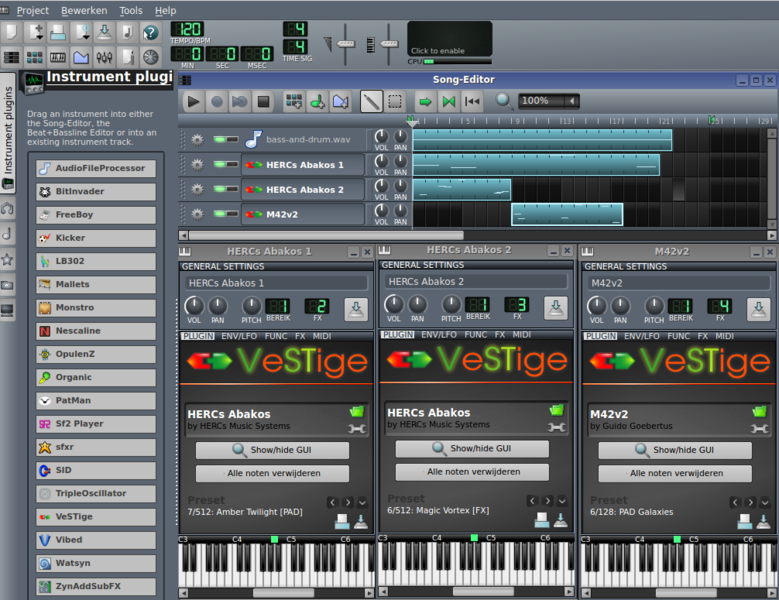
Task: Click Alle noten verwijderen in M42v2 window
Action: click(x=675, y=473)
